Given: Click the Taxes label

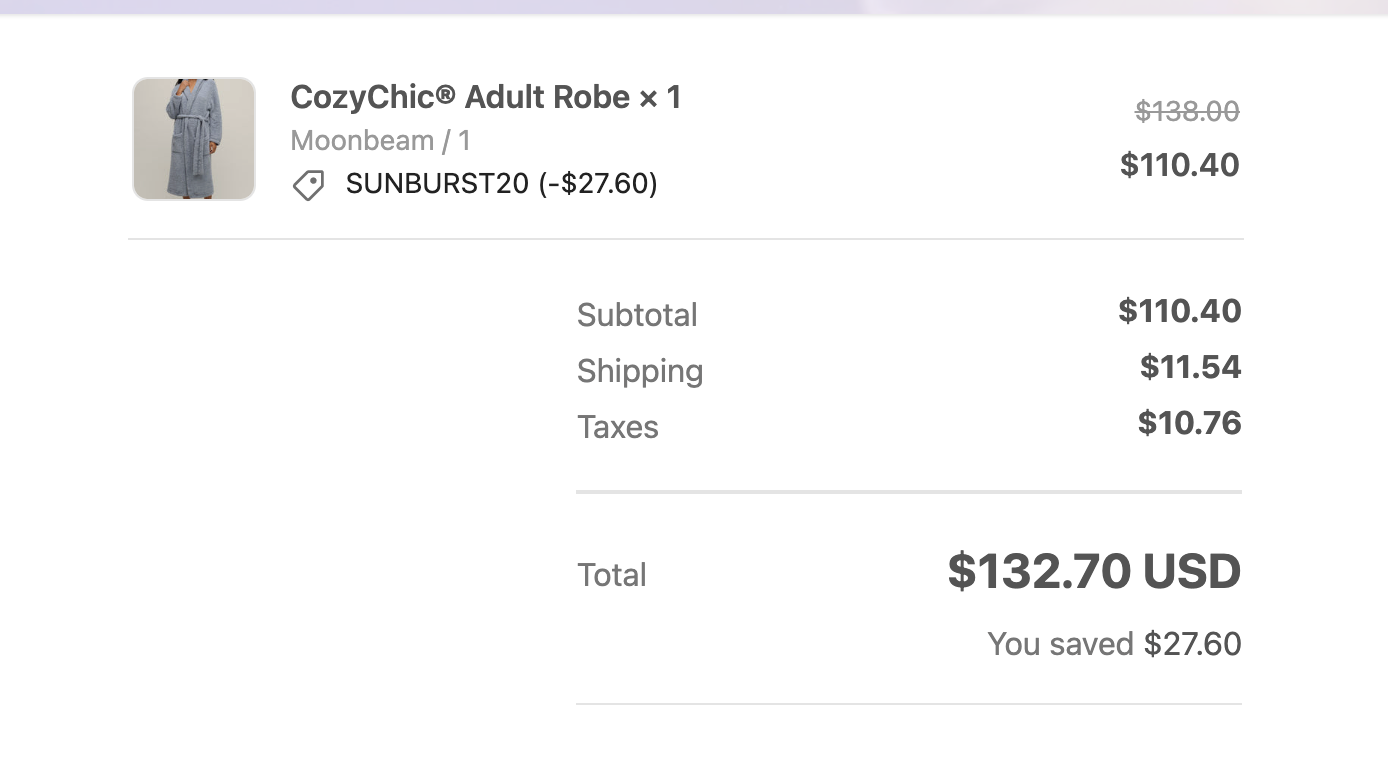Looking at the screenshot, I should click(618, 427).
